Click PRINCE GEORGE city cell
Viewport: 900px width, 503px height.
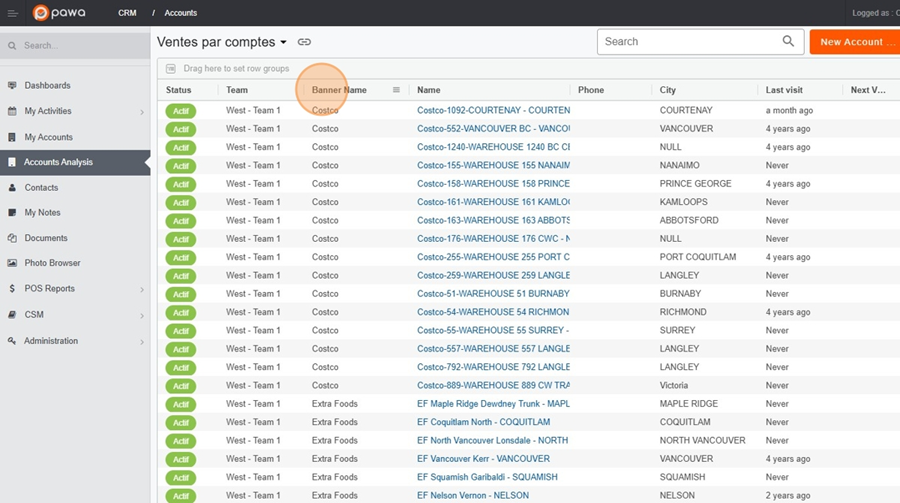click(695, 184)
